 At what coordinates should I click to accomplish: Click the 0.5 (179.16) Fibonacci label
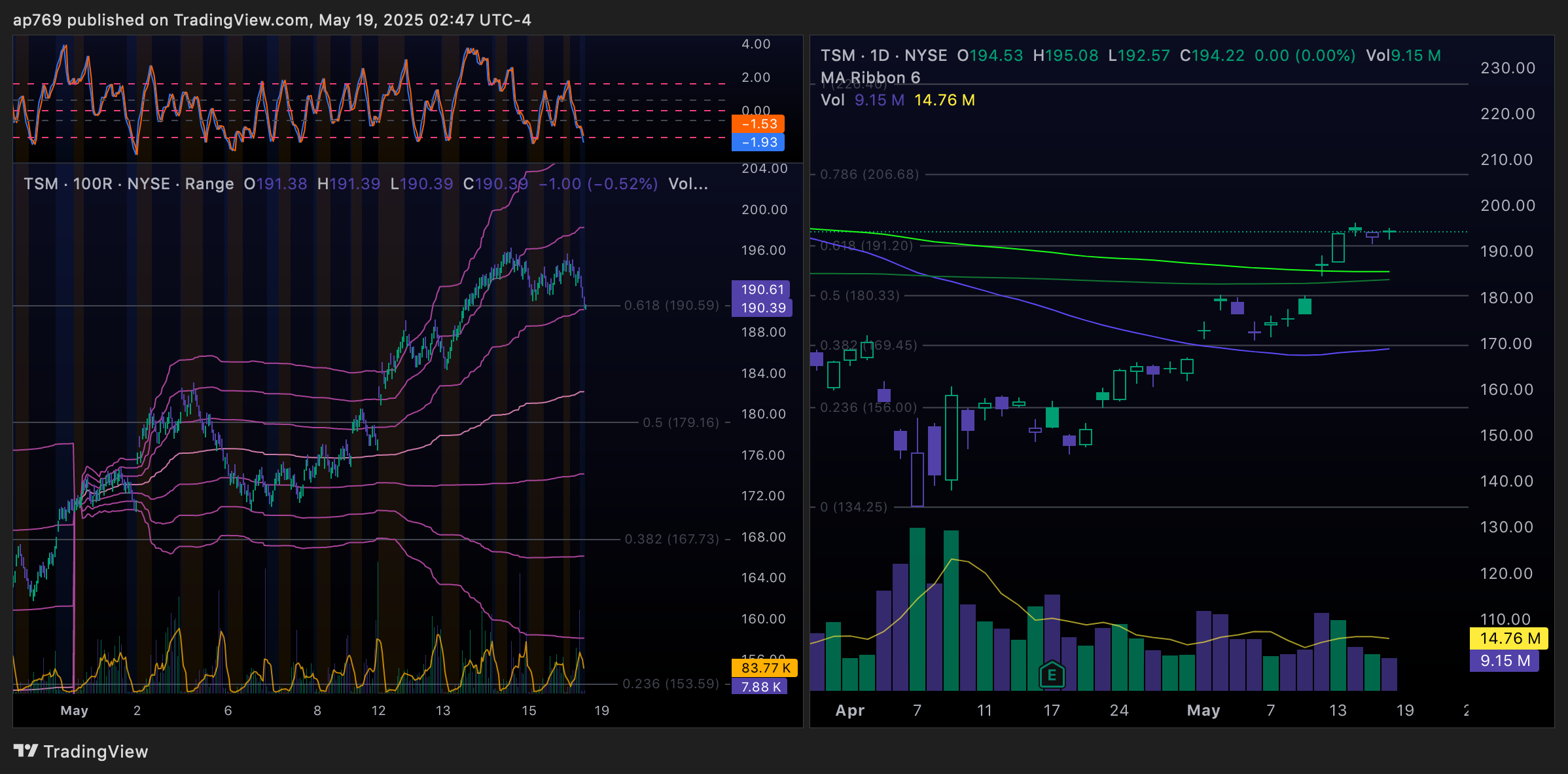[x=681, y=422]
